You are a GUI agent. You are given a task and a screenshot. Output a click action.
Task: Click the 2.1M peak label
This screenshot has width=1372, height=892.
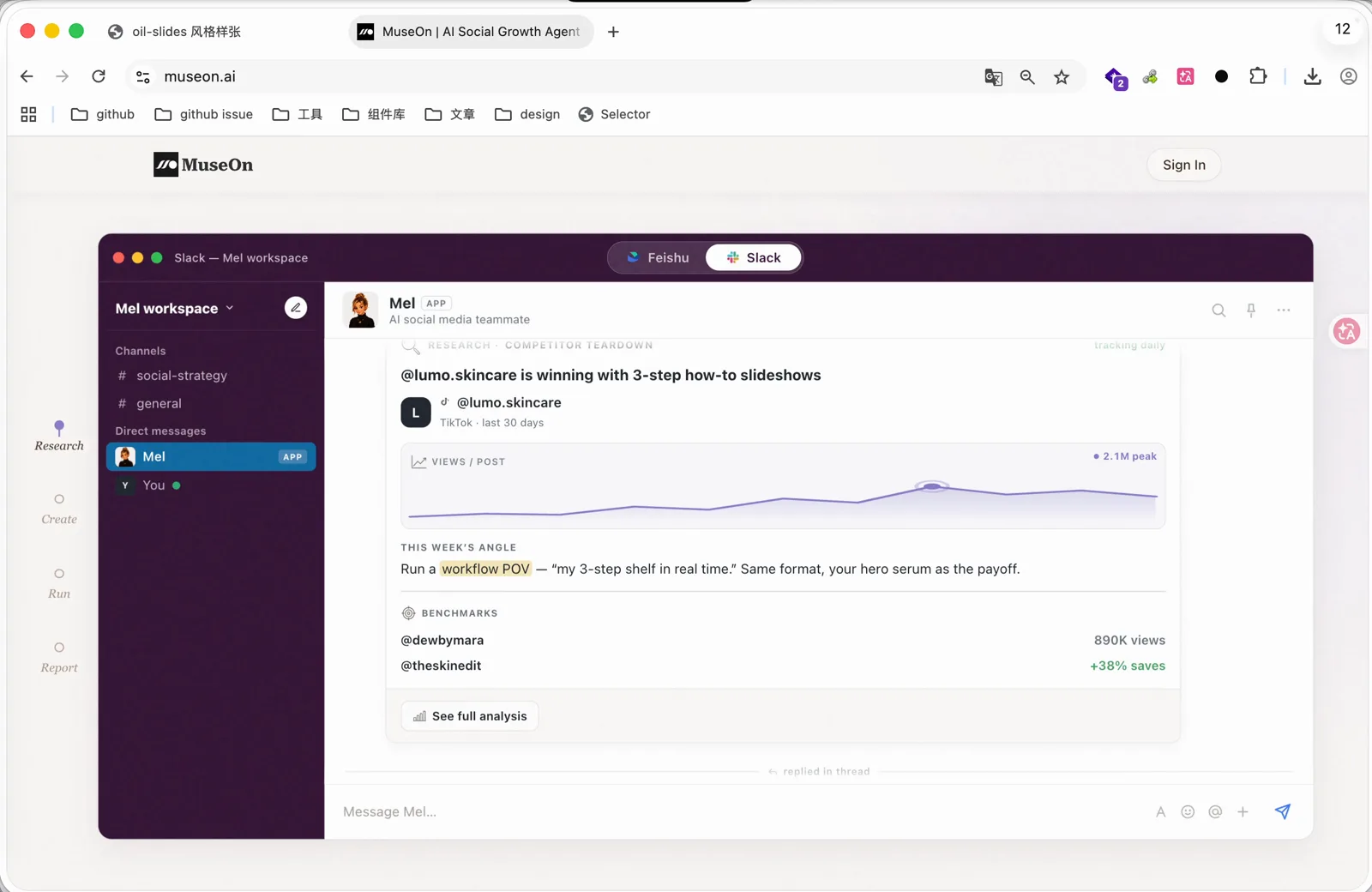pos(1125,456)
